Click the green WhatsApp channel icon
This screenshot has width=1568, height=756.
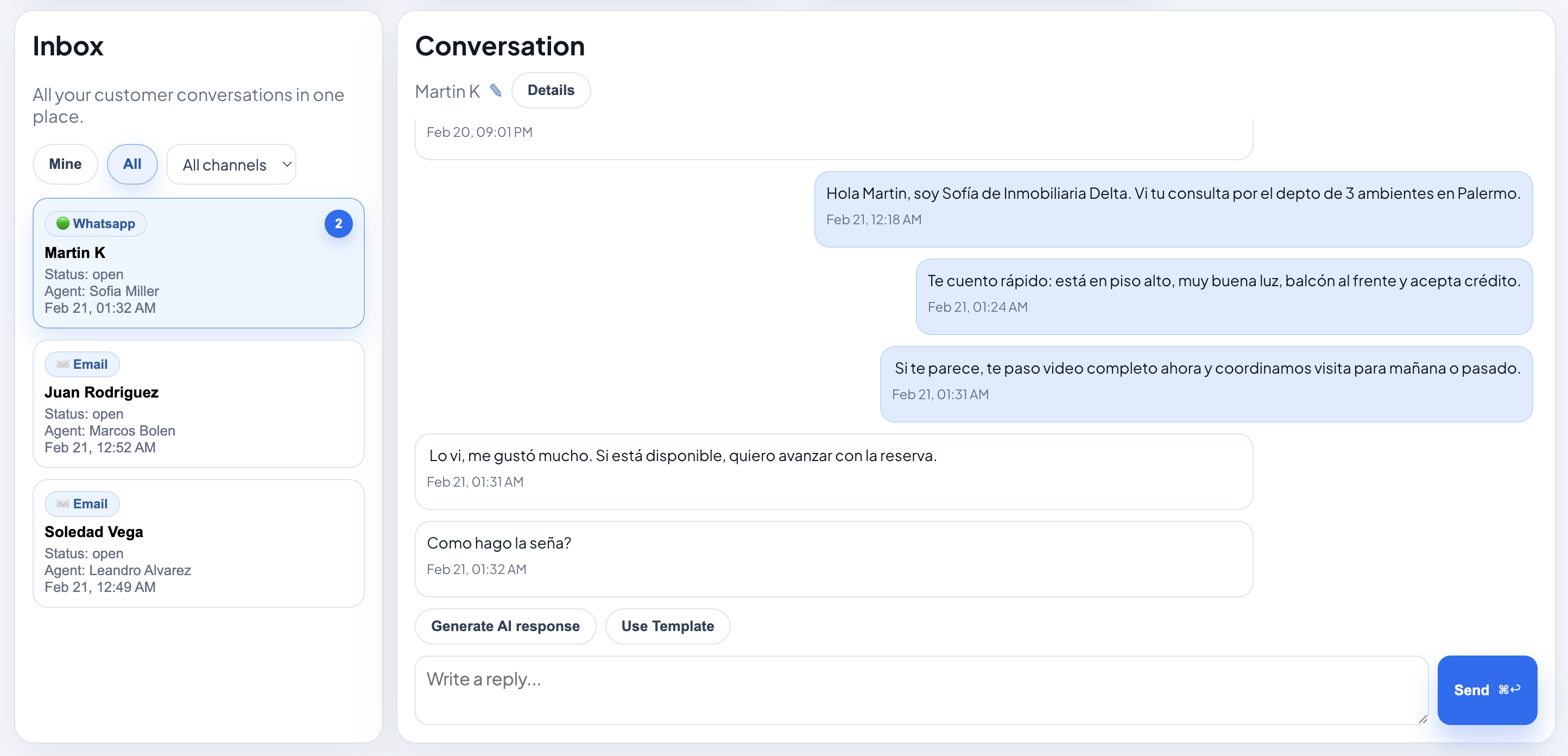point(62,223)
